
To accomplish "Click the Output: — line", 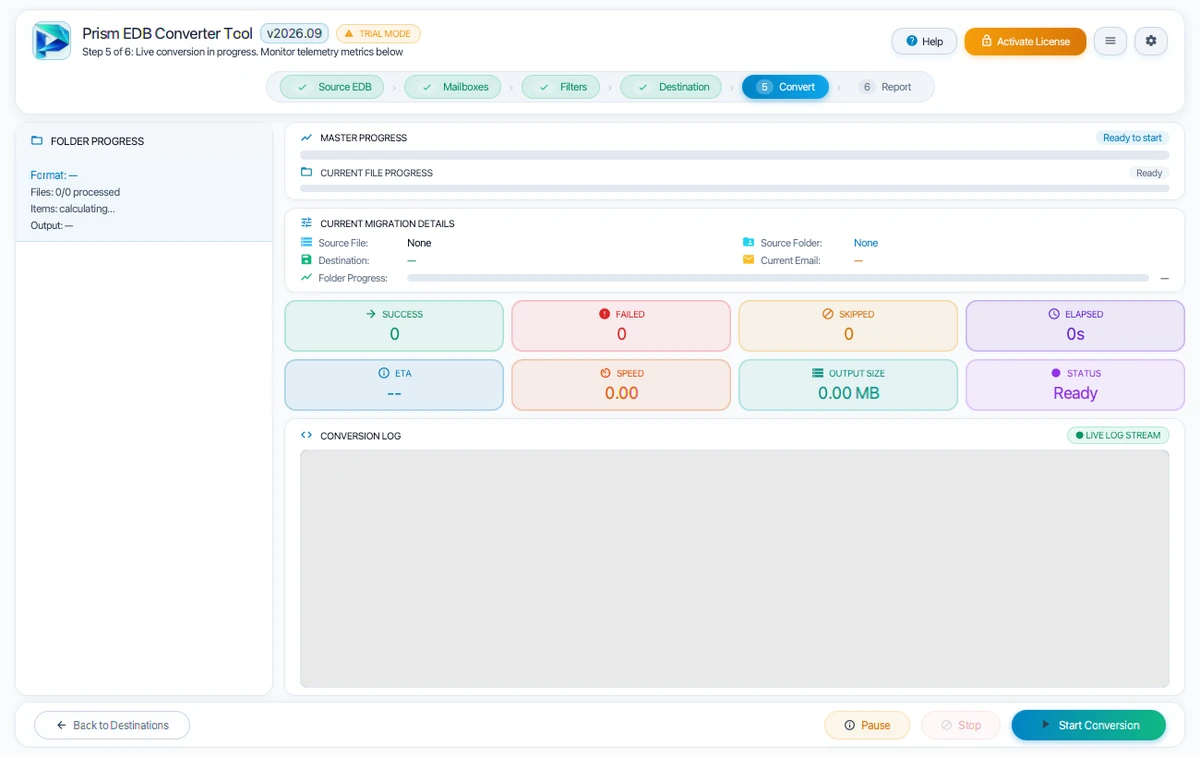I will (51, 225).
